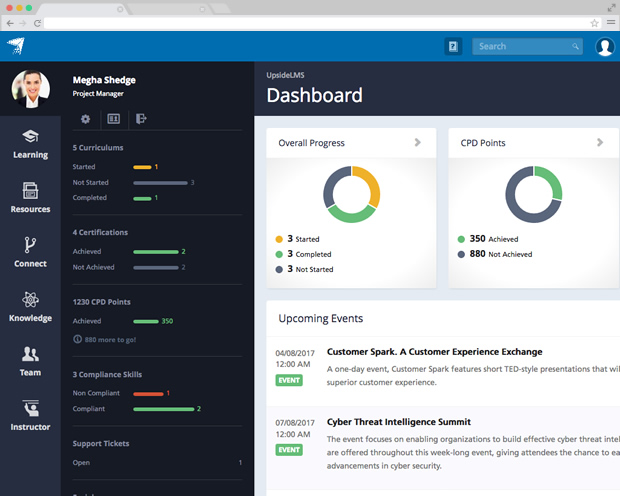Click the logout icon under profile
Image resolution: width=620 pixels, height=496 pixels.
(141, 119)
